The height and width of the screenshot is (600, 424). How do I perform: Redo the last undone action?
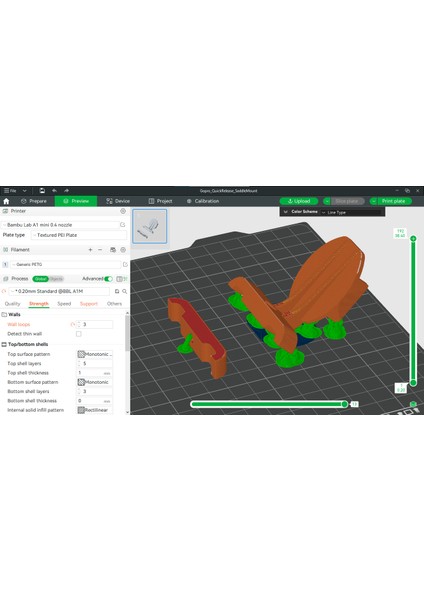click(x=66, y=191)
